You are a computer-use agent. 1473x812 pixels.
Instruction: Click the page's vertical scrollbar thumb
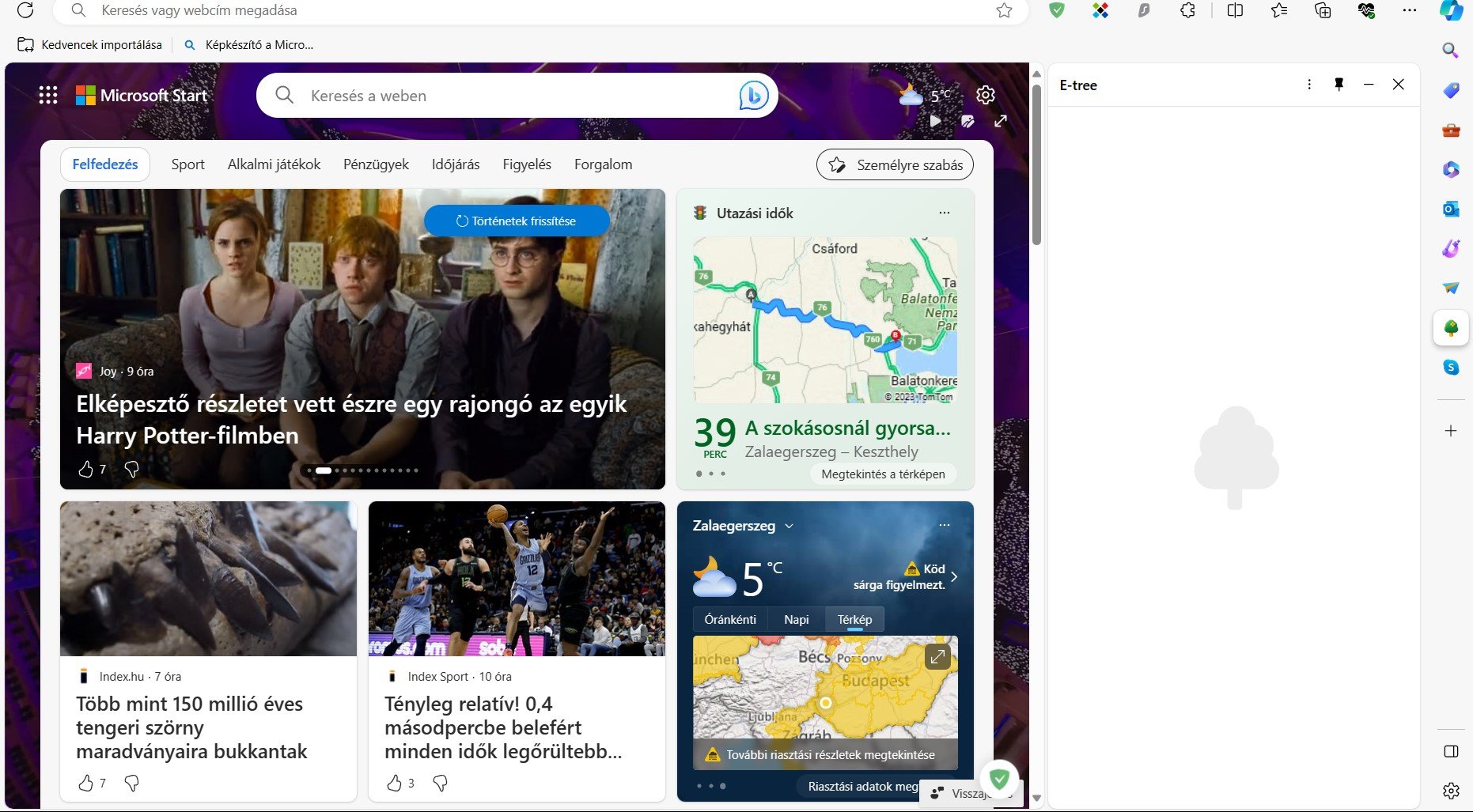click(x=1036, y=166)
